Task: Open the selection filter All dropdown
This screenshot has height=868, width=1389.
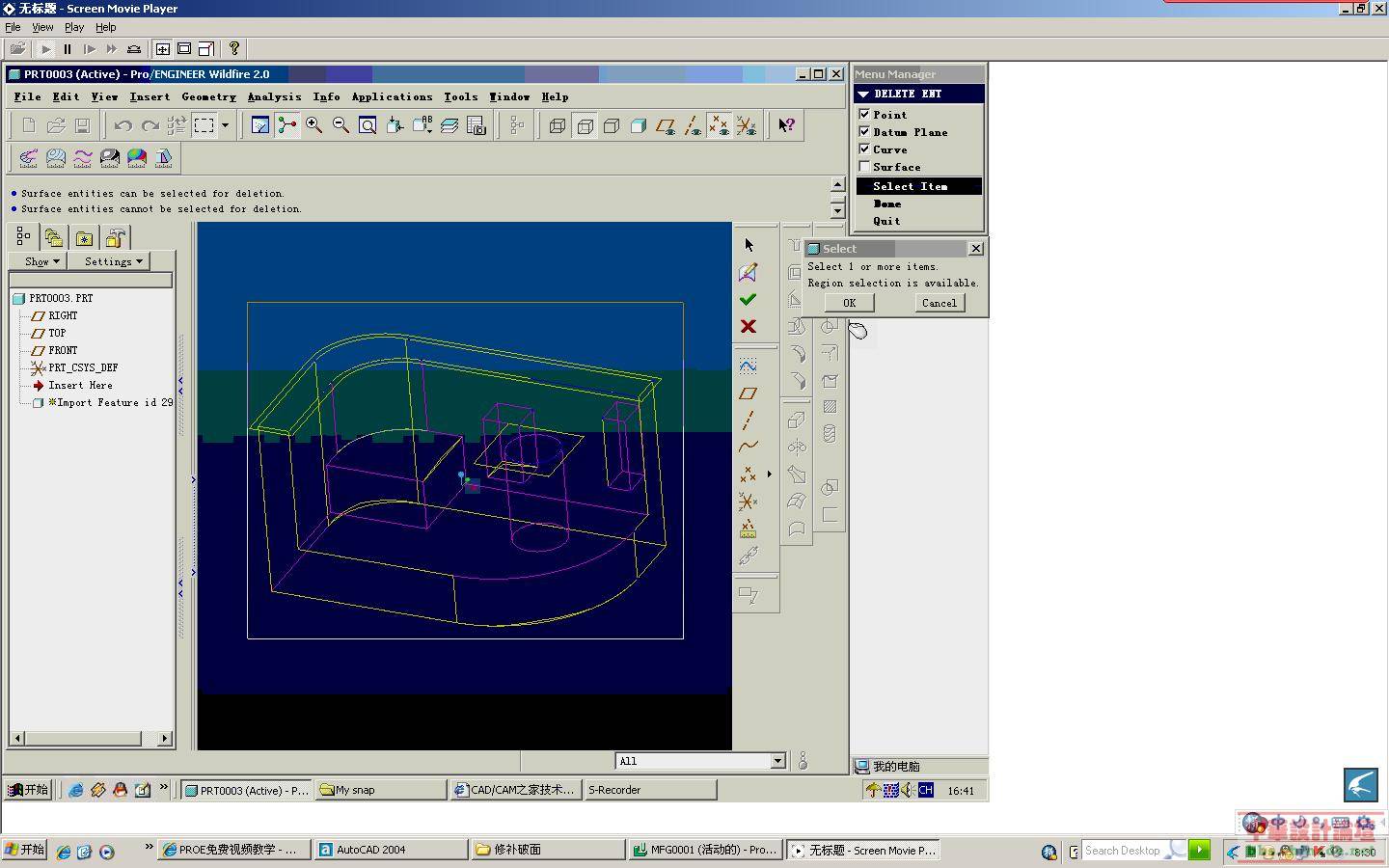Action: click(x=777, y=761)
